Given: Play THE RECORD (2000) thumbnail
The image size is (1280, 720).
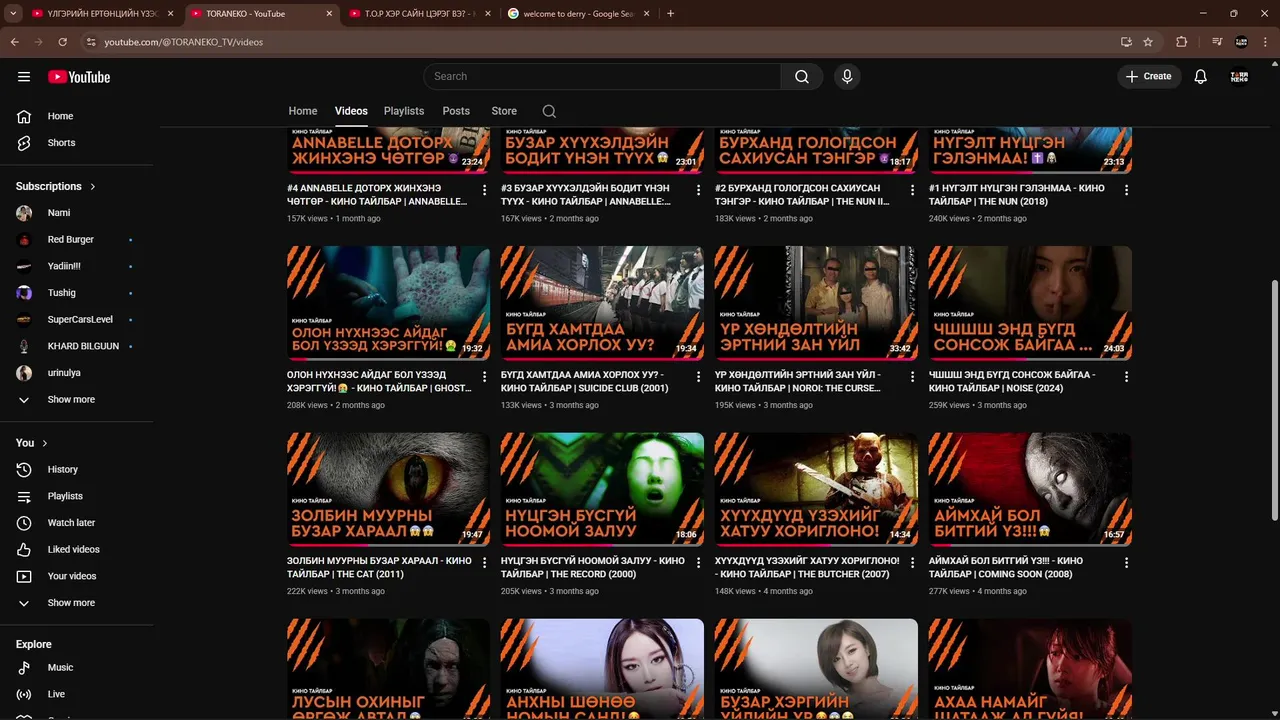Looking at the screenshot, I should (x=602, y=489).
